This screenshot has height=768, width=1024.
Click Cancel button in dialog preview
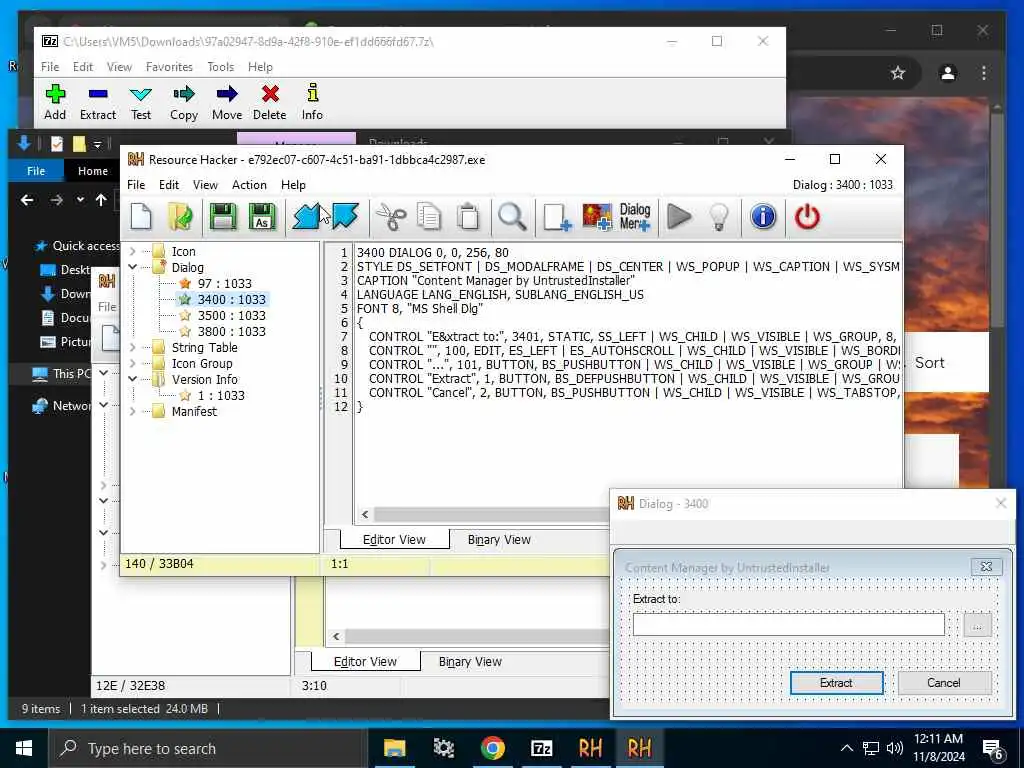[x=944, y=682]
